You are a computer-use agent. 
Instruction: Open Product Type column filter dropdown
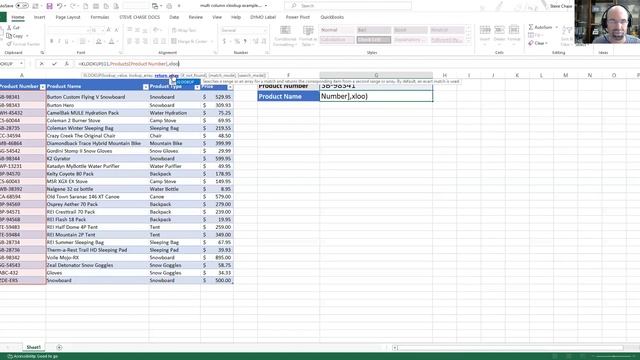(197, 87)
